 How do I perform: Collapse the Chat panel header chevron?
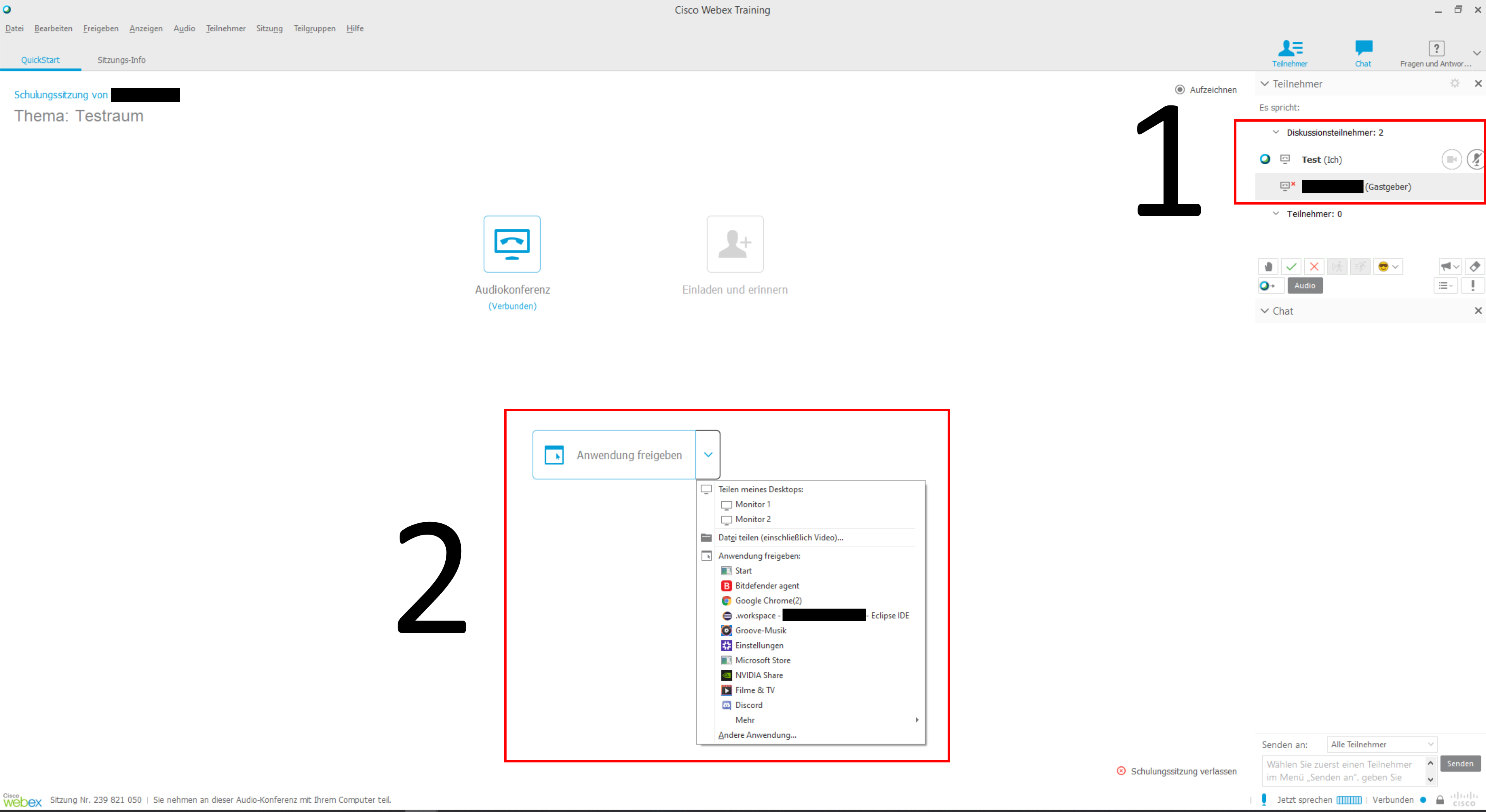(1264, 311)
